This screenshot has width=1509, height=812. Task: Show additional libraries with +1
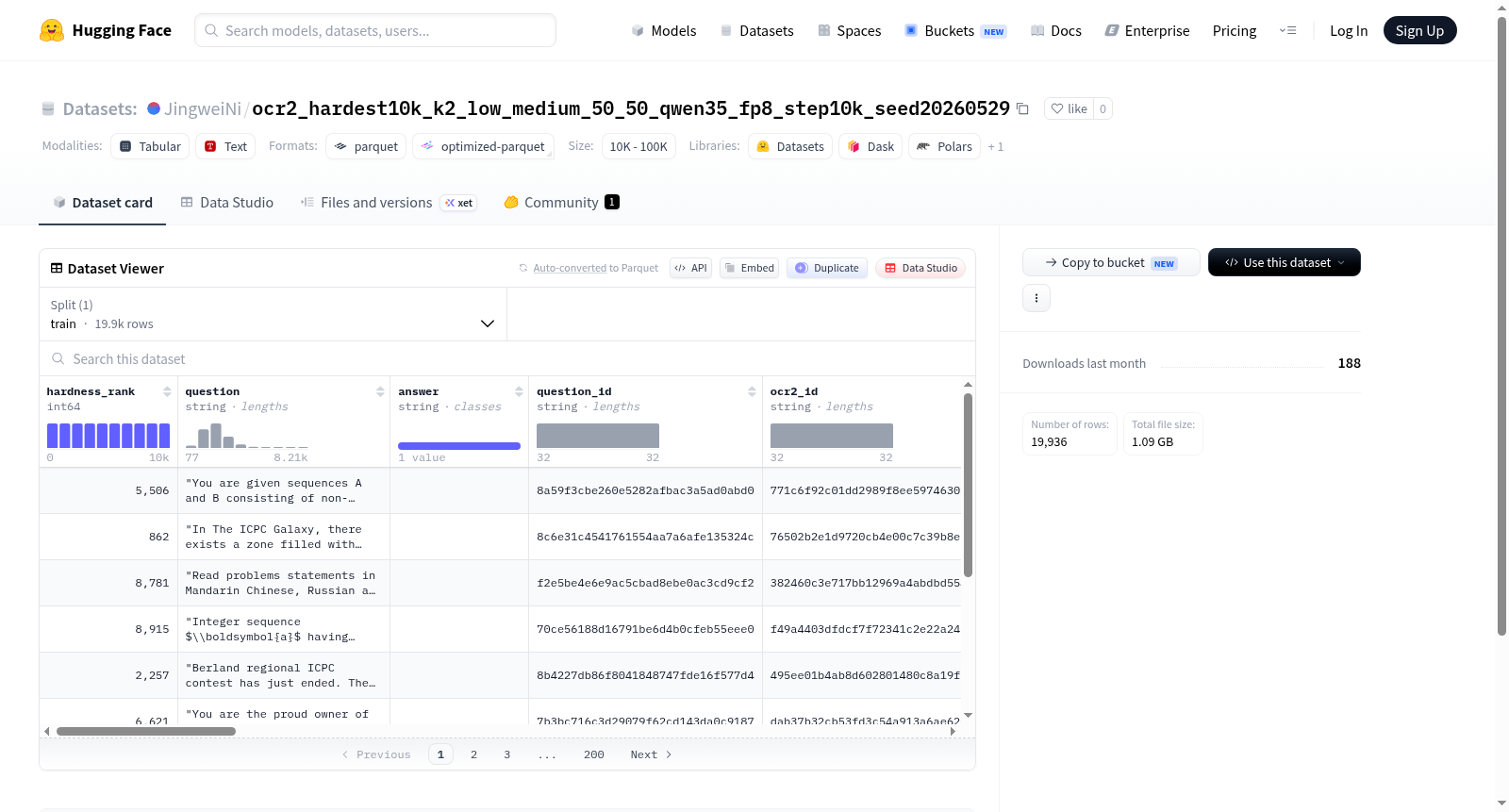tap(996, 146)
